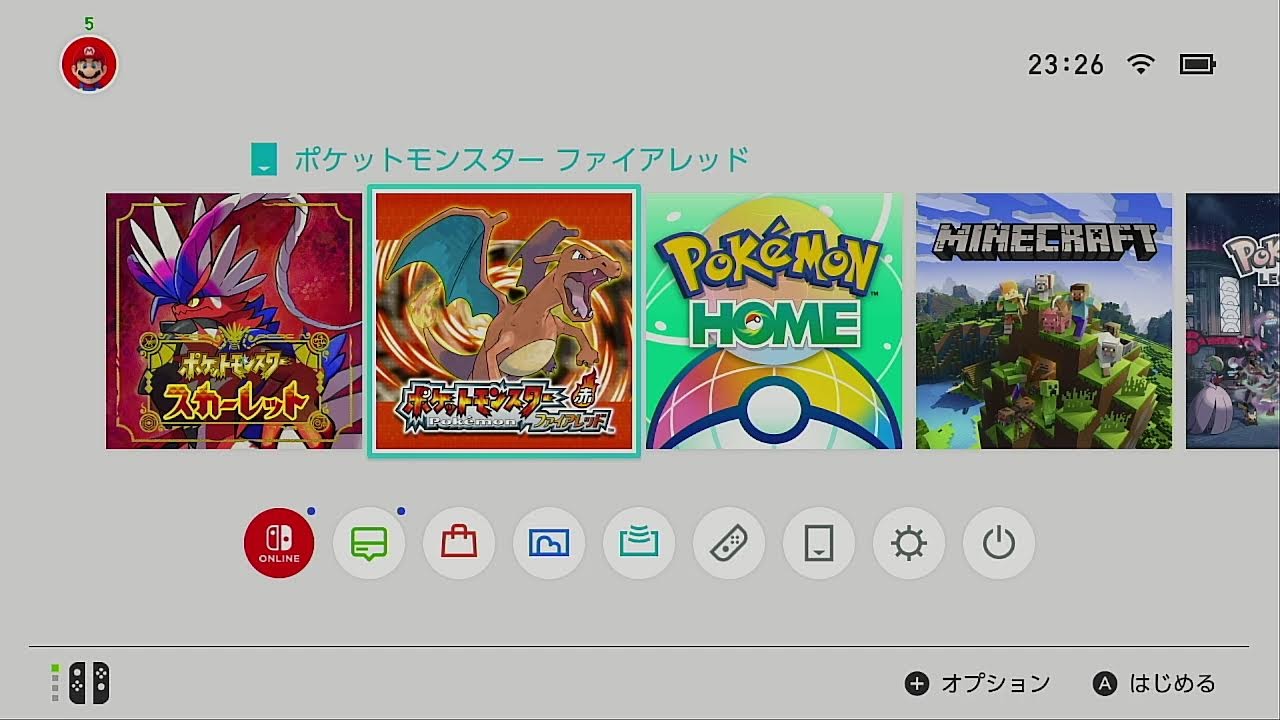Viewport: 1280px width, 720px height.
Task: Select the Minecraft game tile
Action: pyautogui.click(x=1044, y=321)
